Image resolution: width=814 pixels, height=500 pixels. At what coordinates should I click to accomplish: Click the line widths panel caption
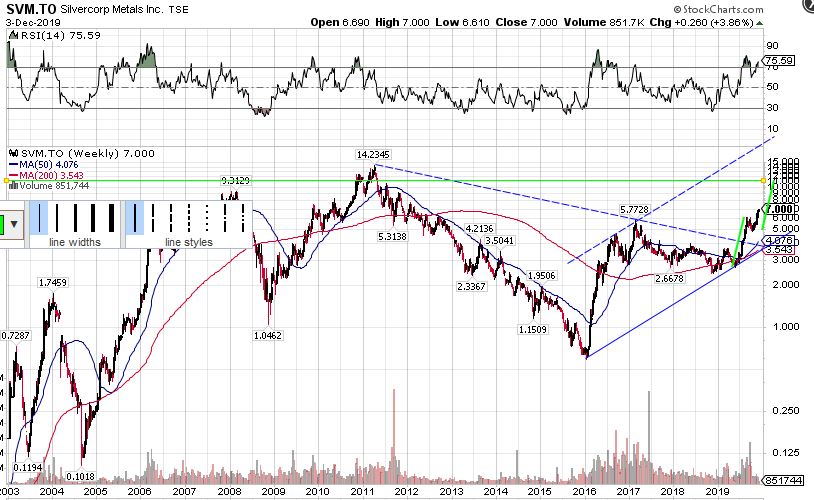(75, 242)
